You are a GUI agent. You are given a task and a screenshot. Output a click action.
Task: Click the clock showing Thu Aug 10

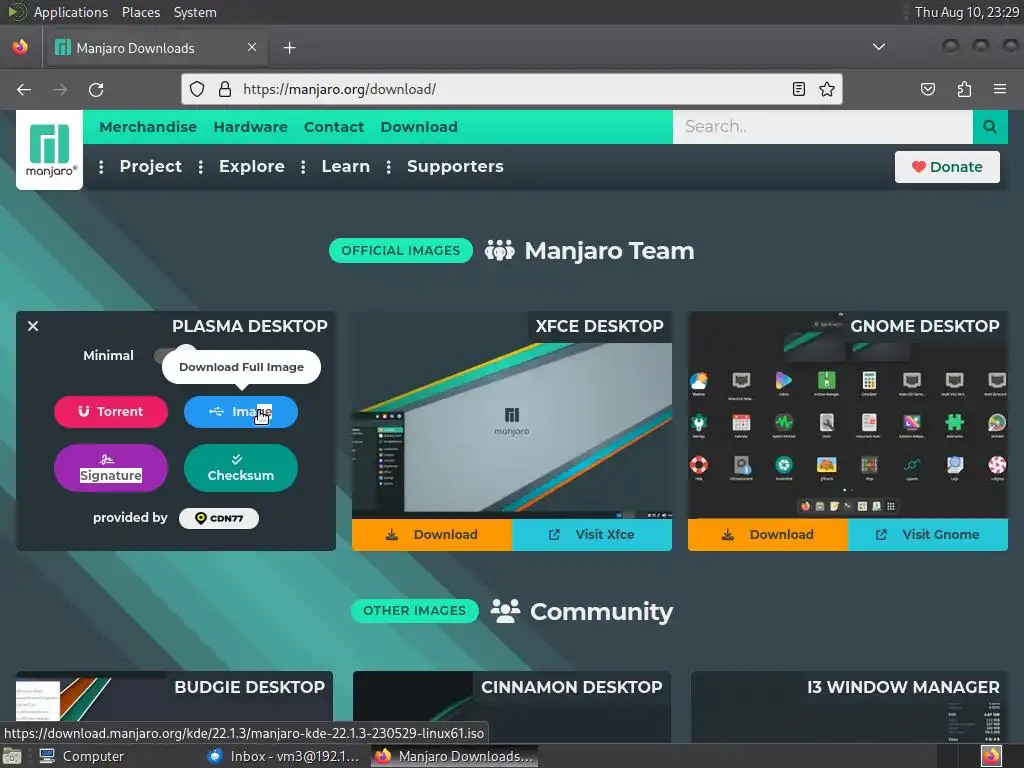[x=967, y=12]
